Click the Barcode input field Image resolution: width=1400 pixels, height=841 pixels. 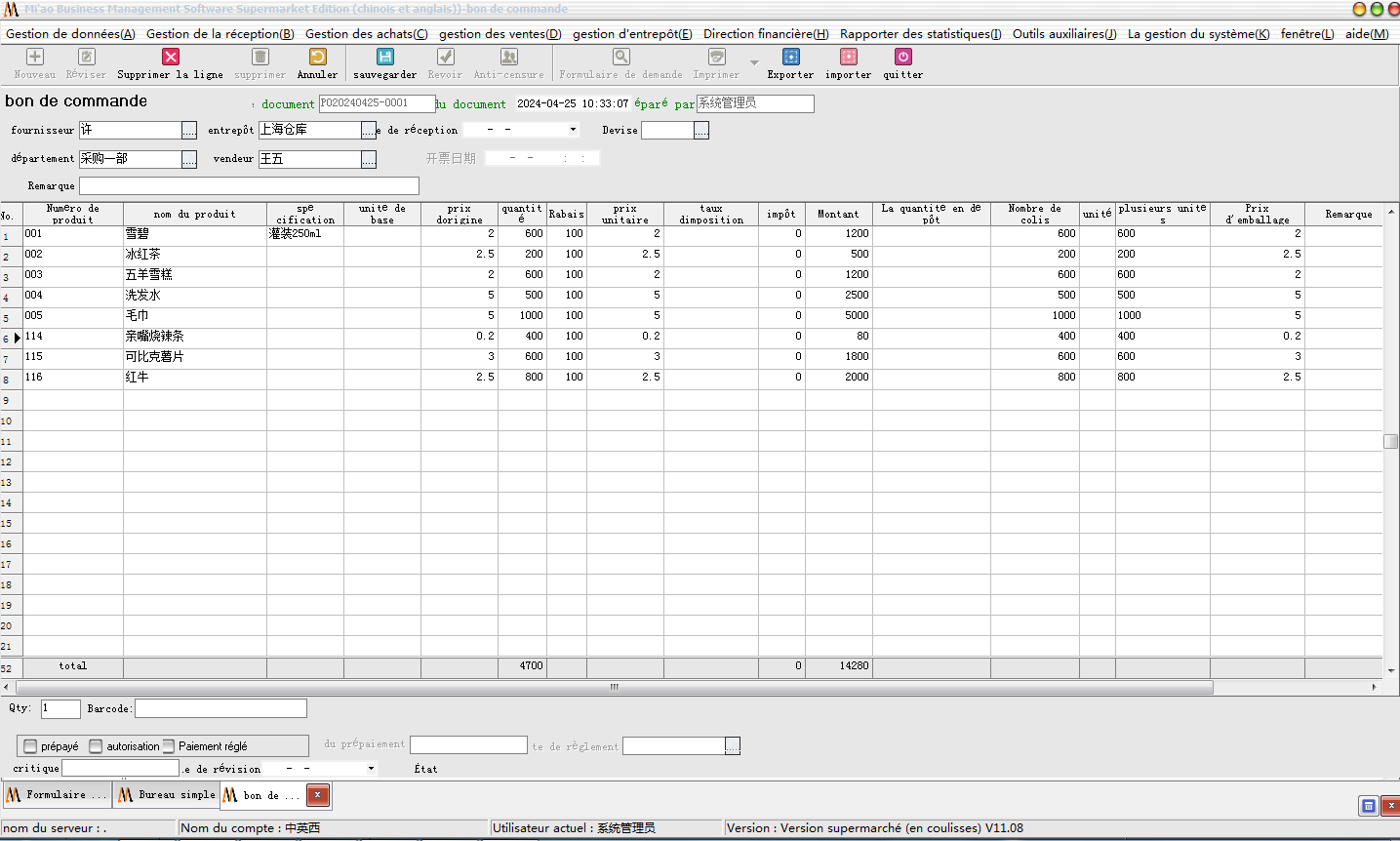click(220, 708)
